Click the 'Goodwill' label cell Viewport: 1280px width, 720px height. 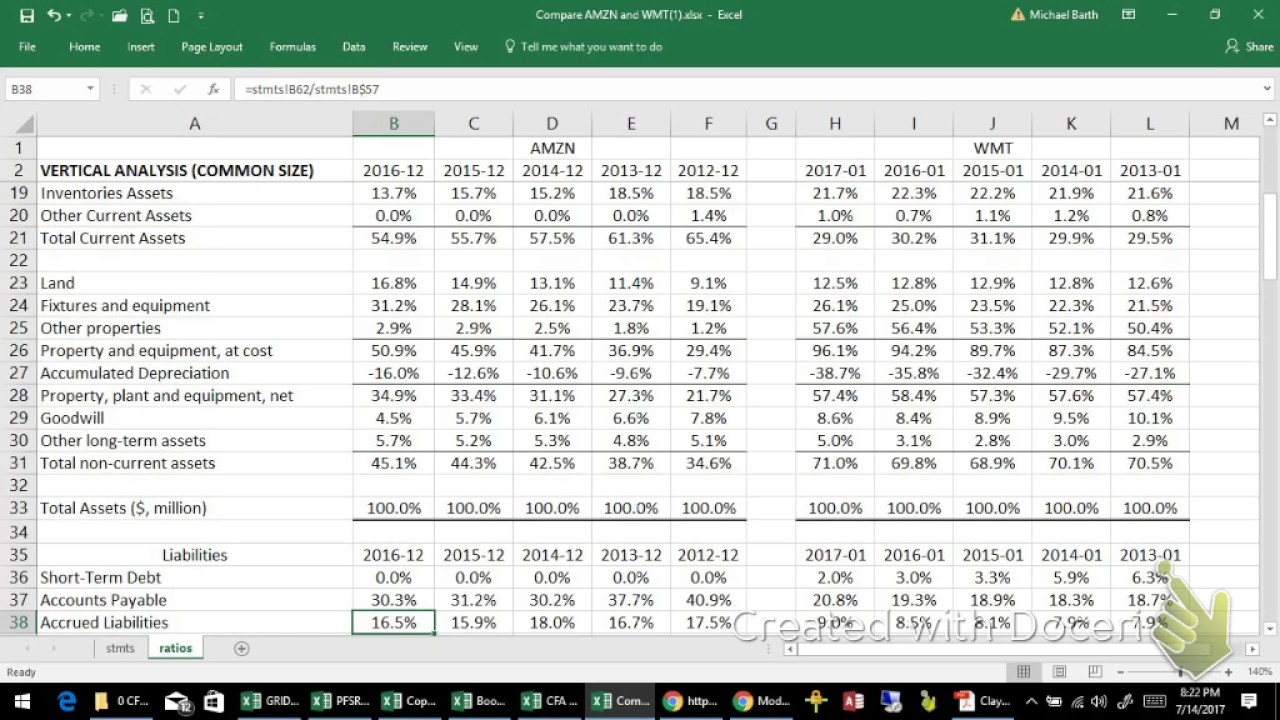click(194, 418)
